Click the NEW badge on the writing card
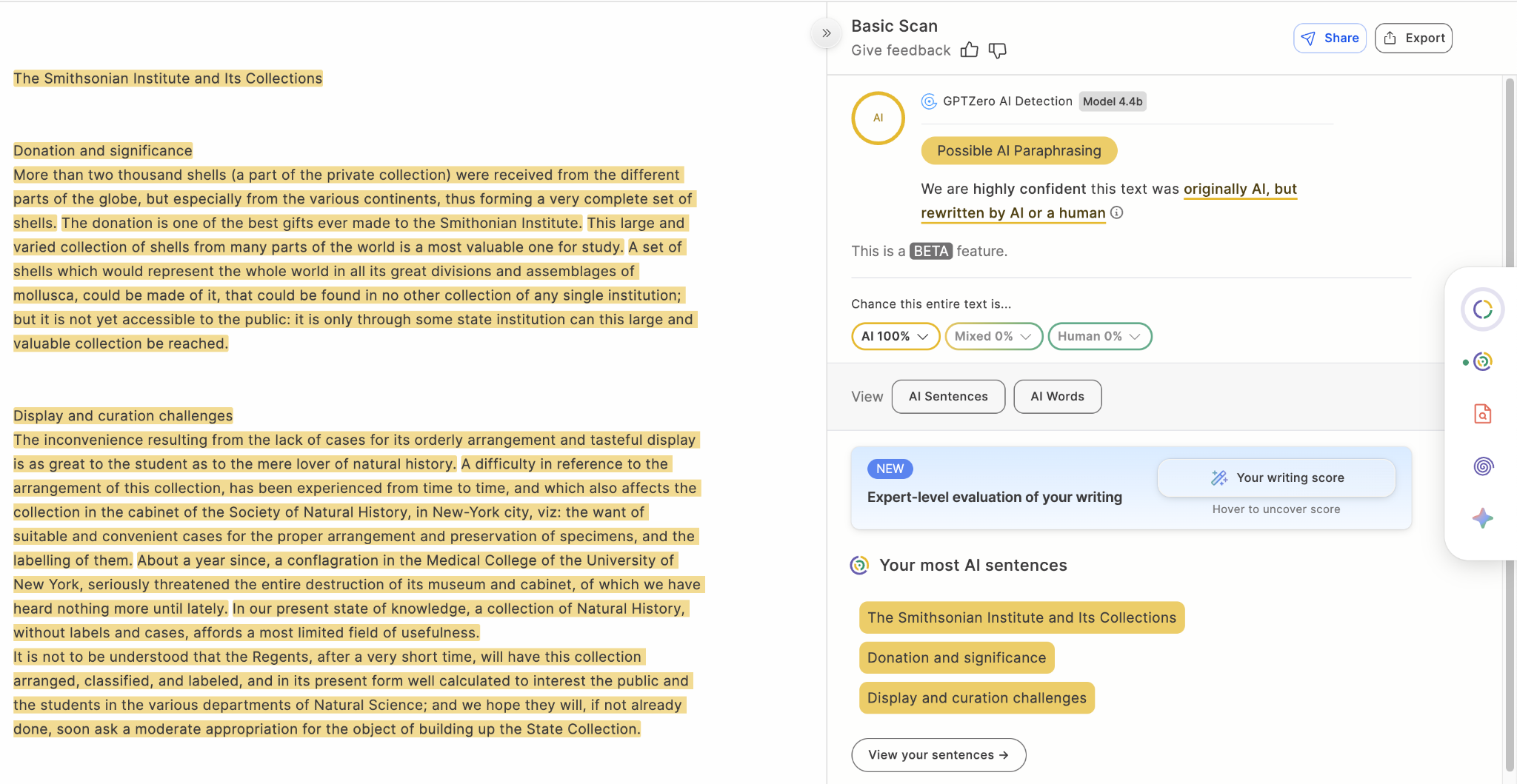 click(x=890, y=469)
